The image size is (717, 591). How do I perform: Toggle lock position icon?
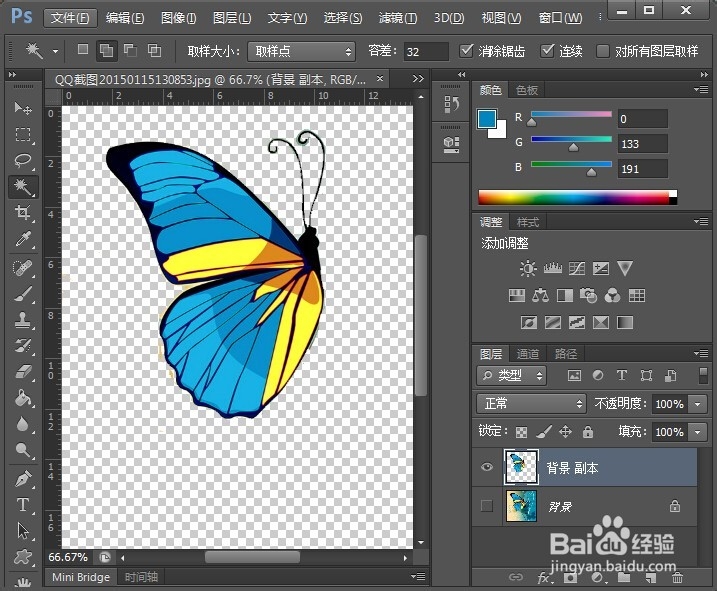tap(566, 431)
